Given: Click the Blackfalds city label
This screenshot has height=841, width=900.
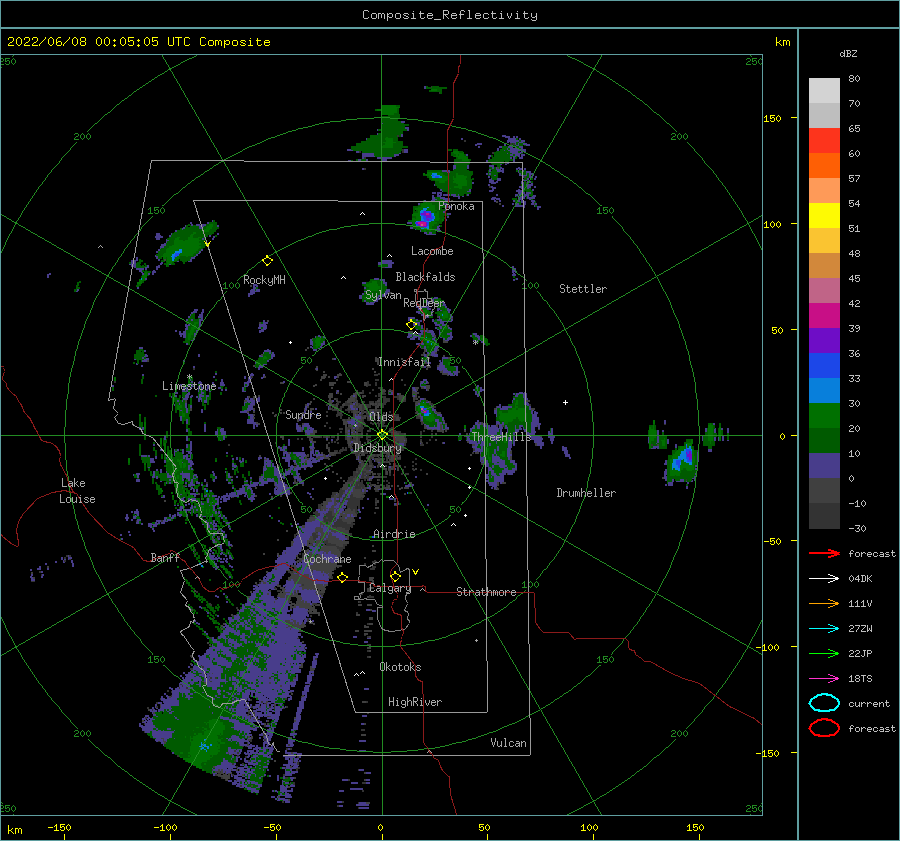Looking at the screenshot, I should point(425,277).
